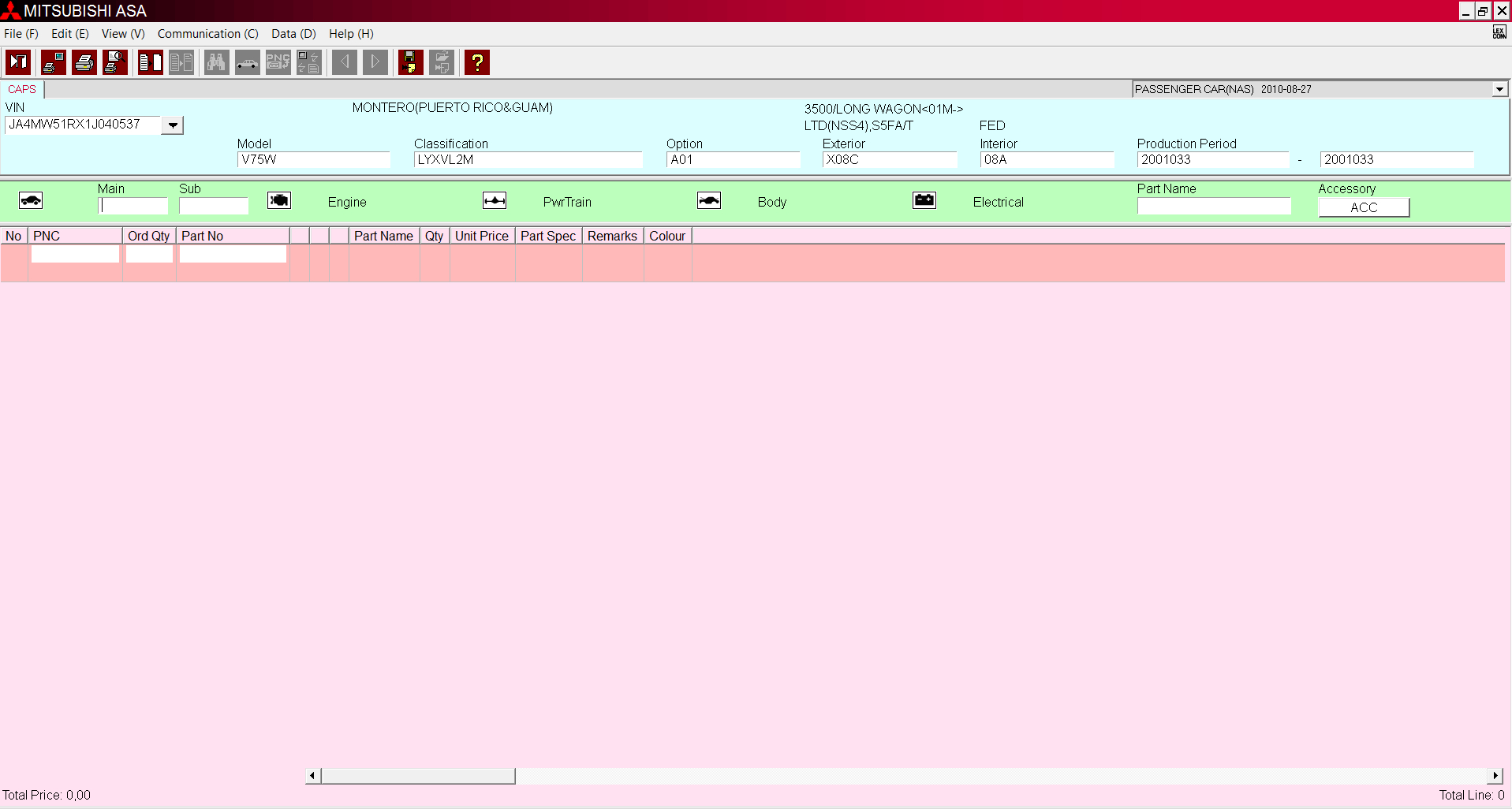Switch to the CAPS tab

pyautogui.click(x=22, y=89)
